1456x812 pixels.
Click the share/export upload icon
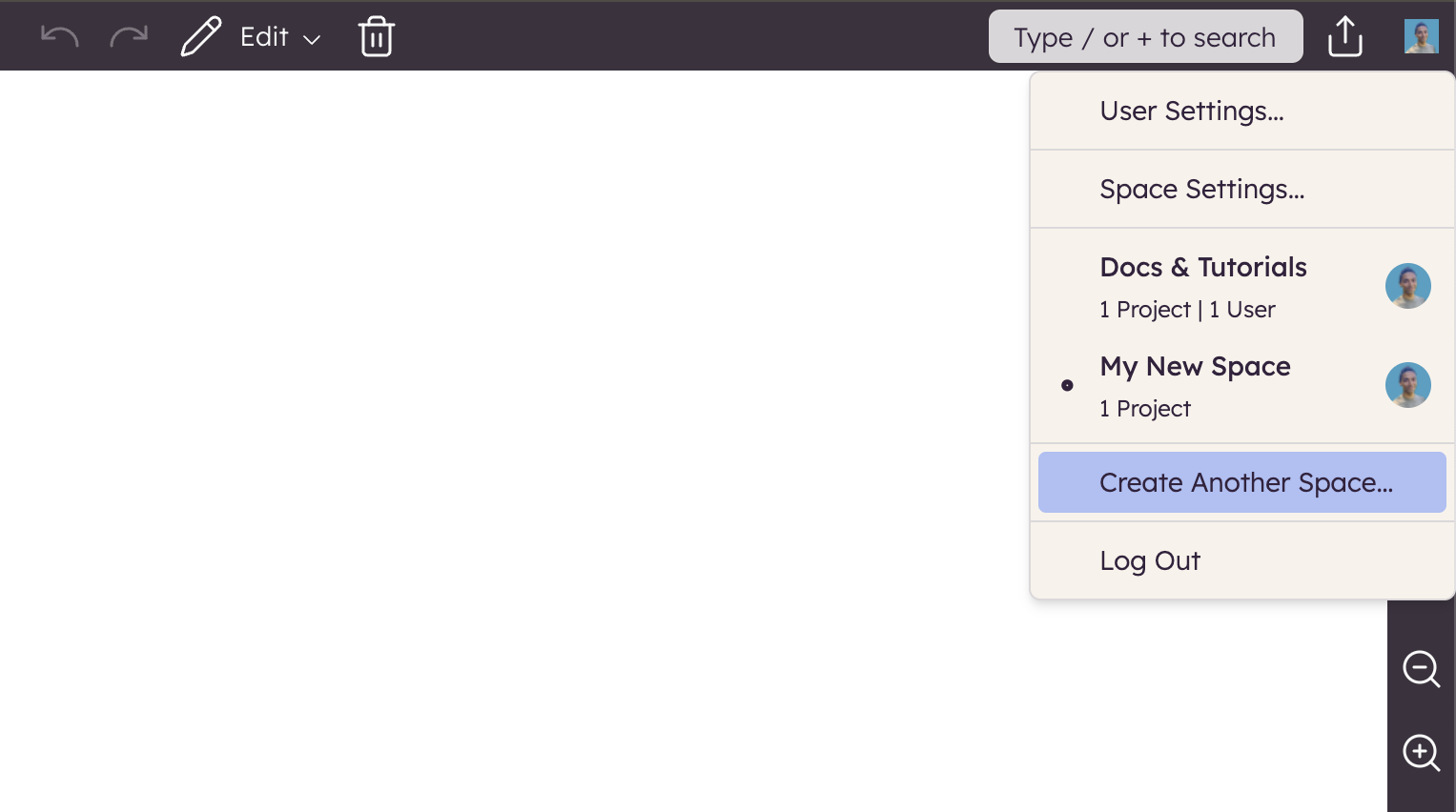(x=1344, y=37)
